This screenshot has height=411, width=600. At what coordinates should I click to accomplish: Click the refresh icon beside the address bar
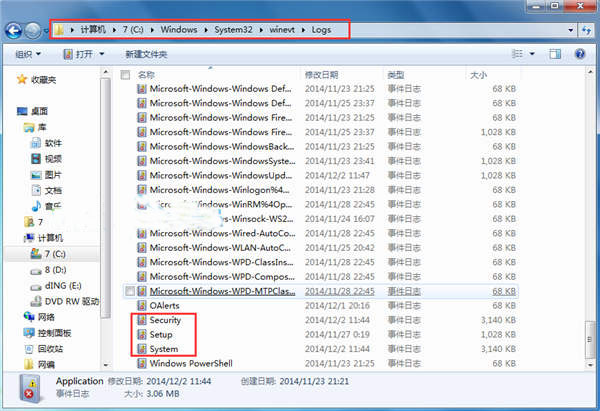coord(587,30)
